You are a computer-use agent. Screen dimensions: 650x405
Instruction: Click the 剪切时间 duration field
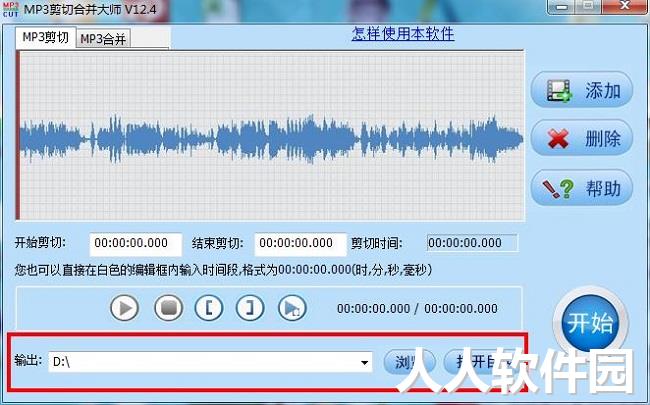click(x=472, y=243)
